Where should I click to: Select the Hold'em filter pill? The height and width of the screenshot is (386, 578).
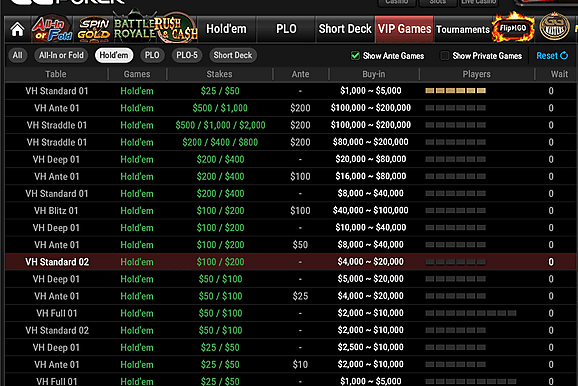(114, 55)
